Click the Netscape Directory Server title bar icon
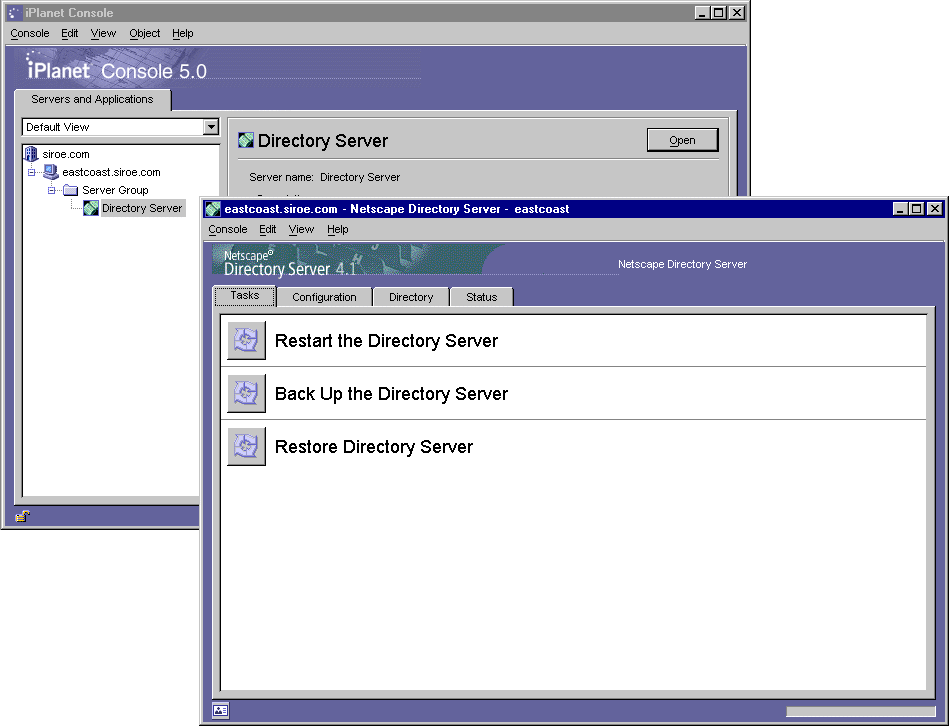The width and height of the screenshot is (949, 726). [212, 209]
